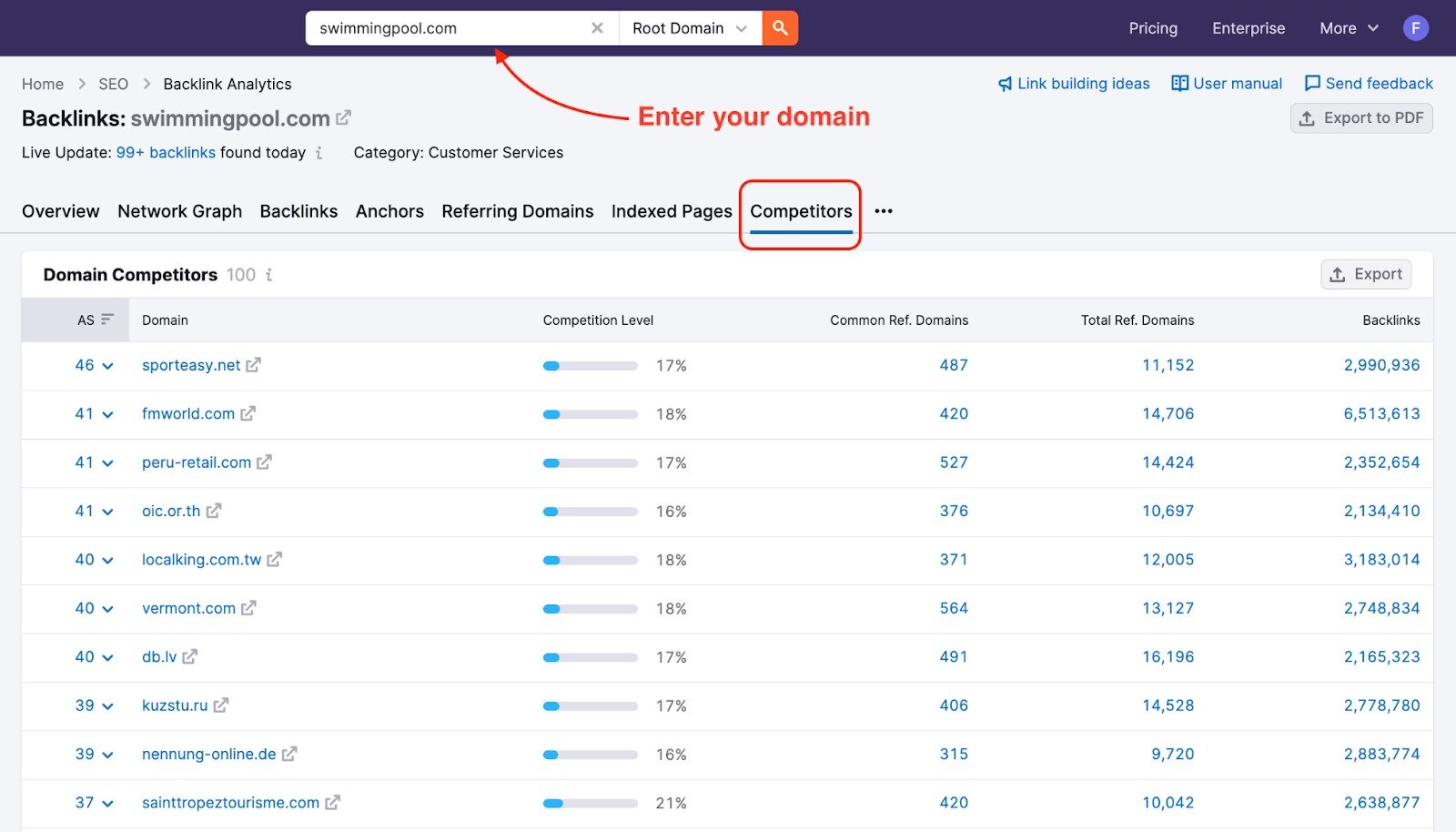Open sporteasy.net via its external link icon

click(253, 365)
